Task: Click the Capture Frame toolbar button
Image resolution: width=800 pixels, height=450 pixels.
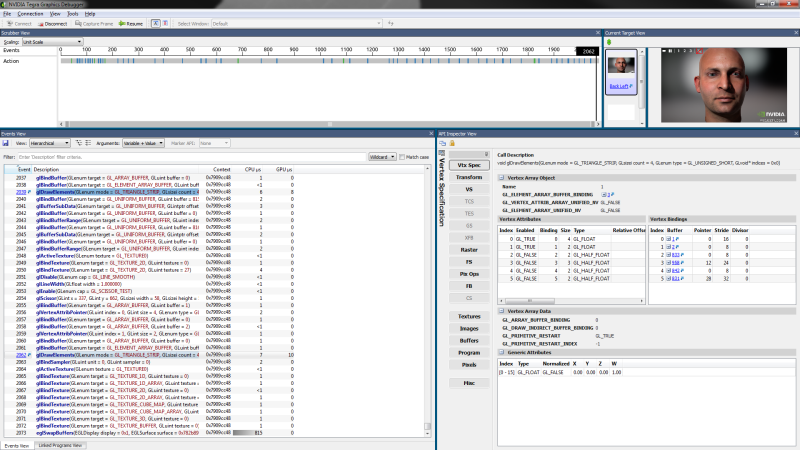Action: (x=94, y=23)
